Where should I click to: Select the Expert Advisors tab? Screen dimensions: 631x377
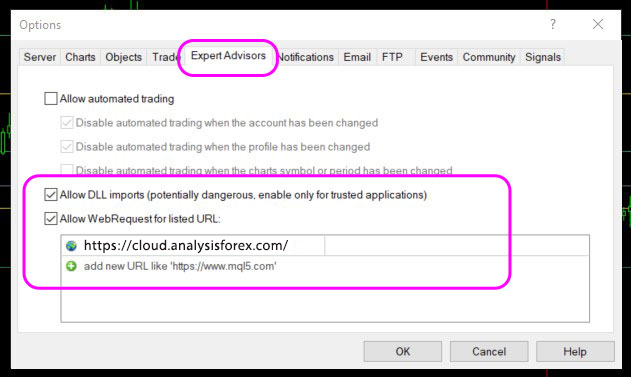click(x=228, y=56)
